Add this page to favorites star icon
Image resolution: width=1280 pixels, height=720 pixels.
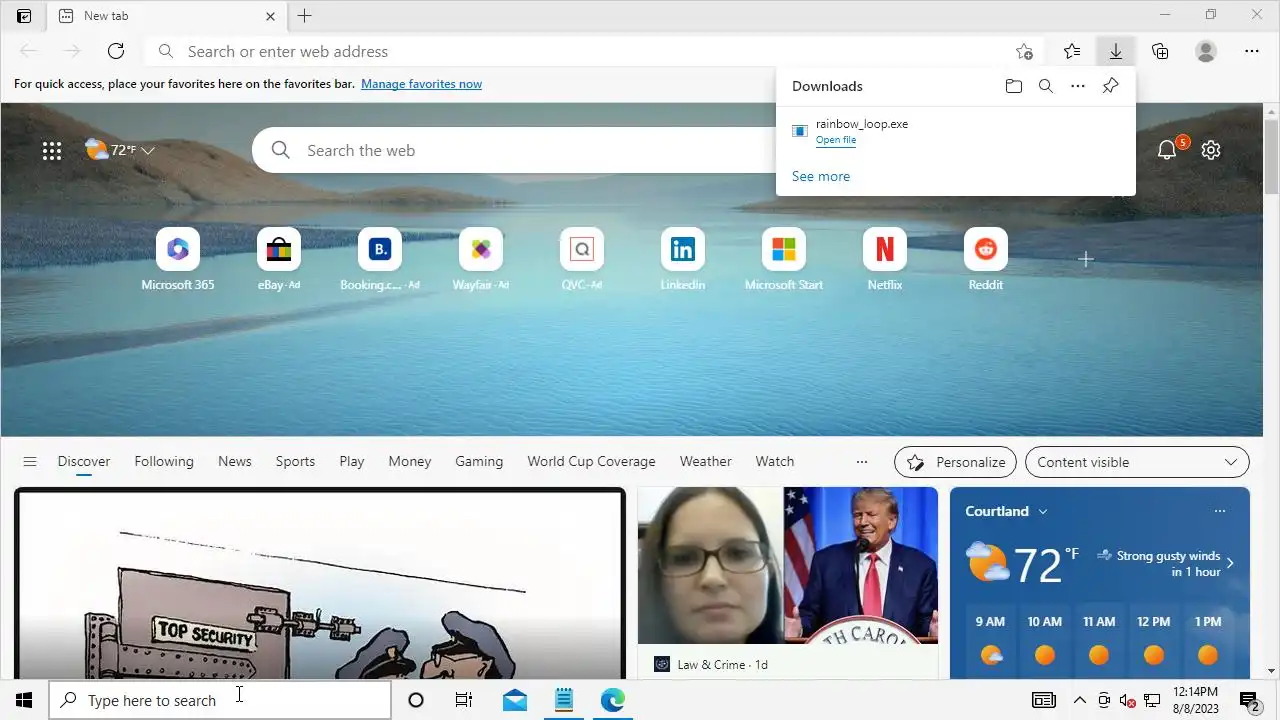tap(1024, 51)
